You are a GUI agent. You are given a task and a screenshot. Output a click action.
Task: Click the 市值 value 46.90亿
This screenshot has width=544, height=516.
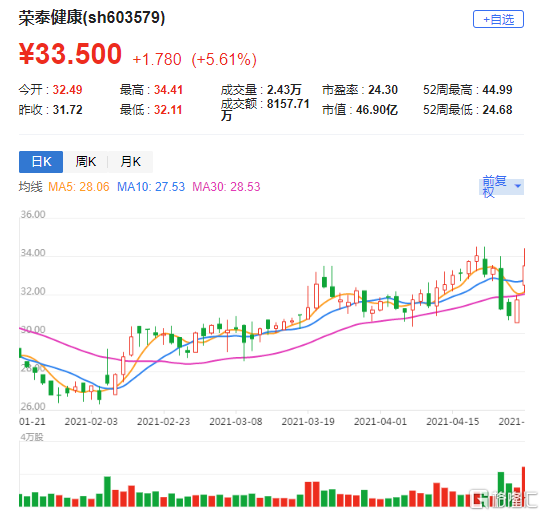(377, 110)
